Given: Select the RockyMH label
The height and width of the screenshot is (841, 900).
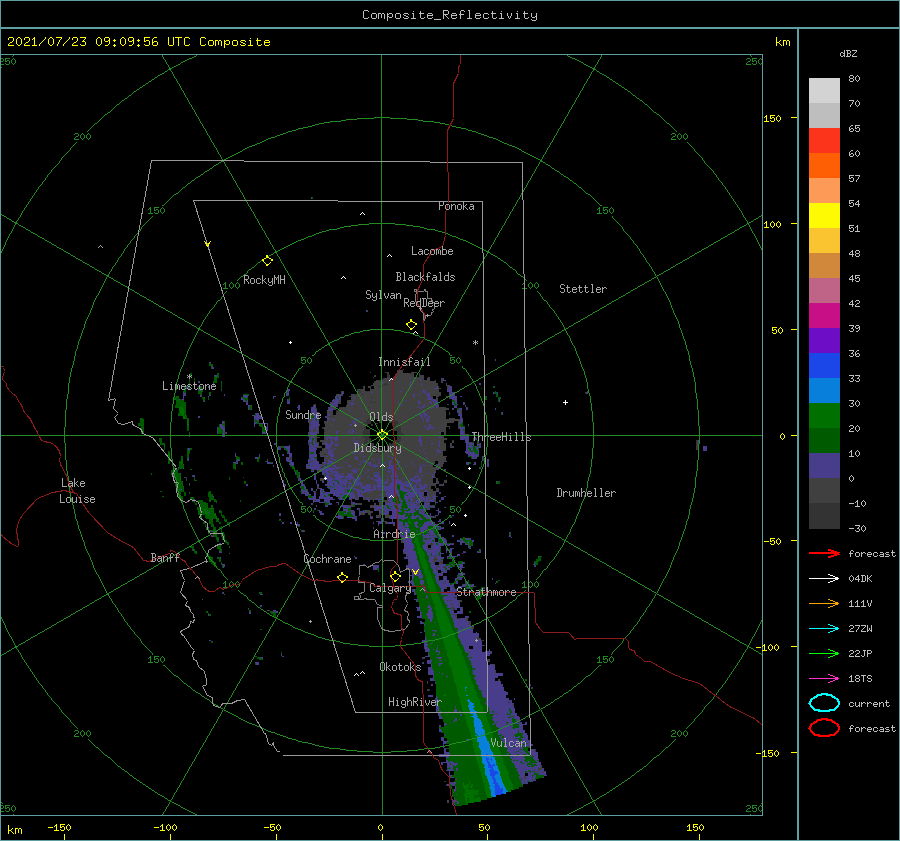Looking at the screenshot, I should (x=264, y=280).
